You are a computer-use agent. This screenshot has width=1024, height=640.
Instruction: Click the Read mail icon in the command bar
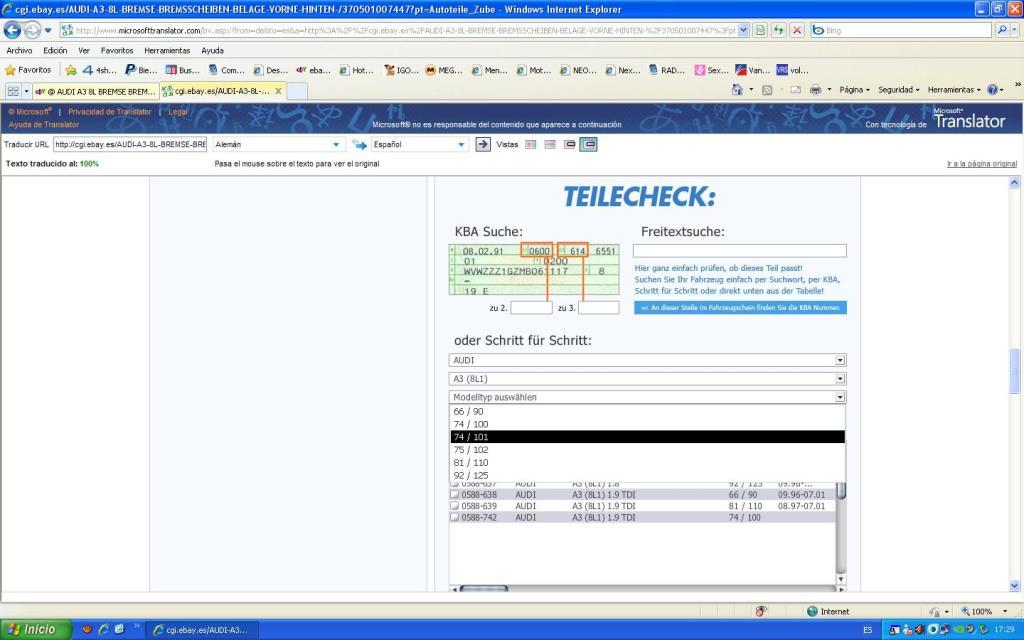795,89
